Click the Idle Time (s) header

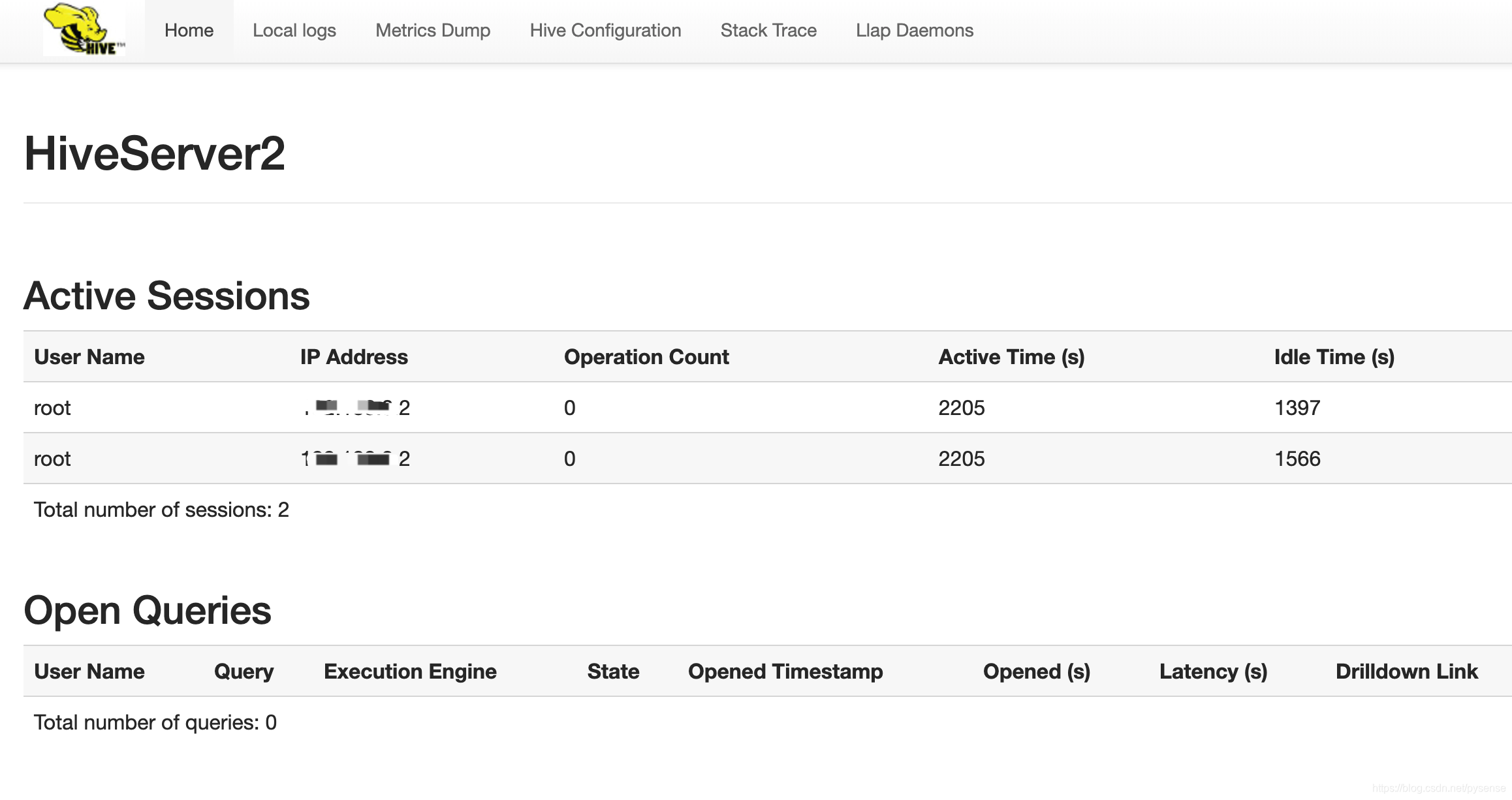1334,357
